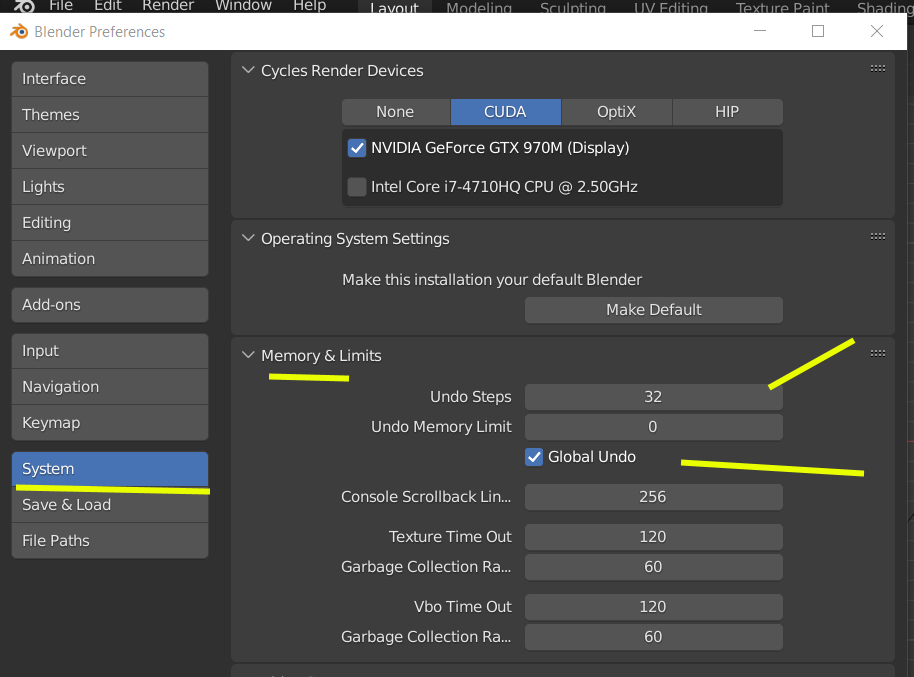Viewport: 914px width, 677px height.
Task: Click drag-handle dots on Operating System Settings panel
Action: point(878,237)
